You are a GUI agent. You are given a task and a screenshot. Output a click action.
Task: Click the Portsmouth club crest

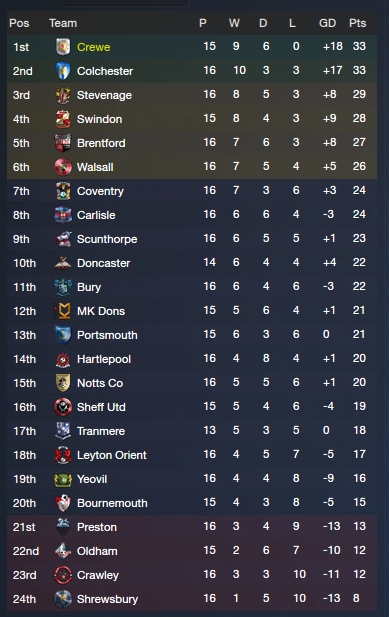63,335
